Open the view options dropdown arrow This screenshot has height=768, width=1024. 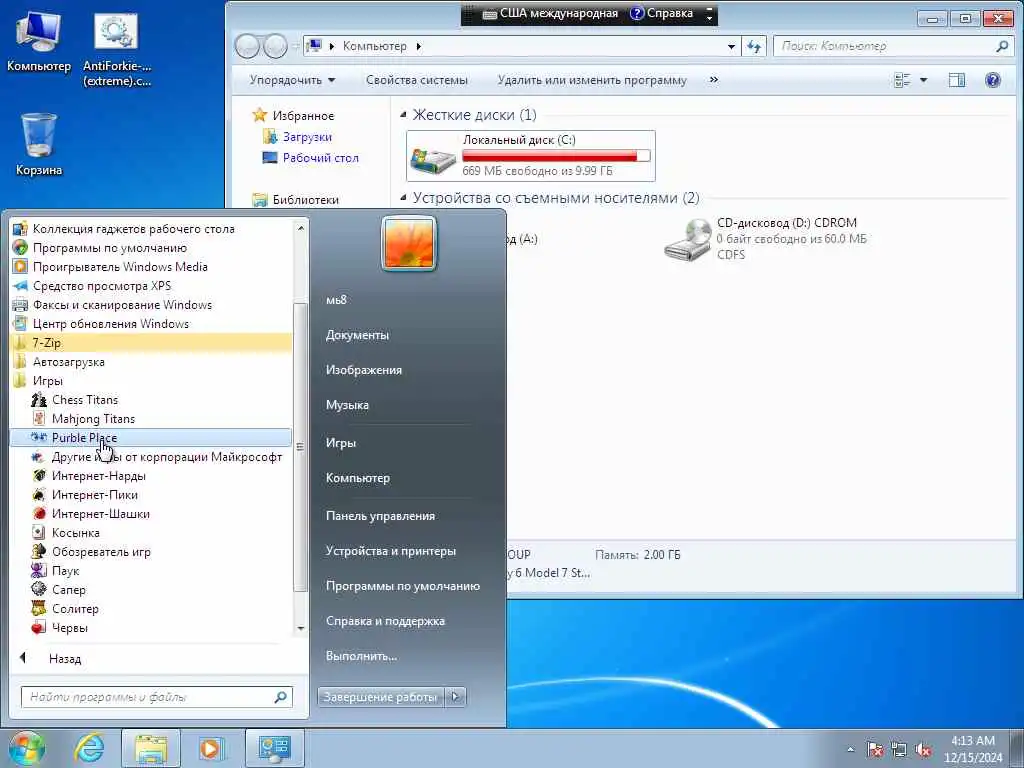923,80
